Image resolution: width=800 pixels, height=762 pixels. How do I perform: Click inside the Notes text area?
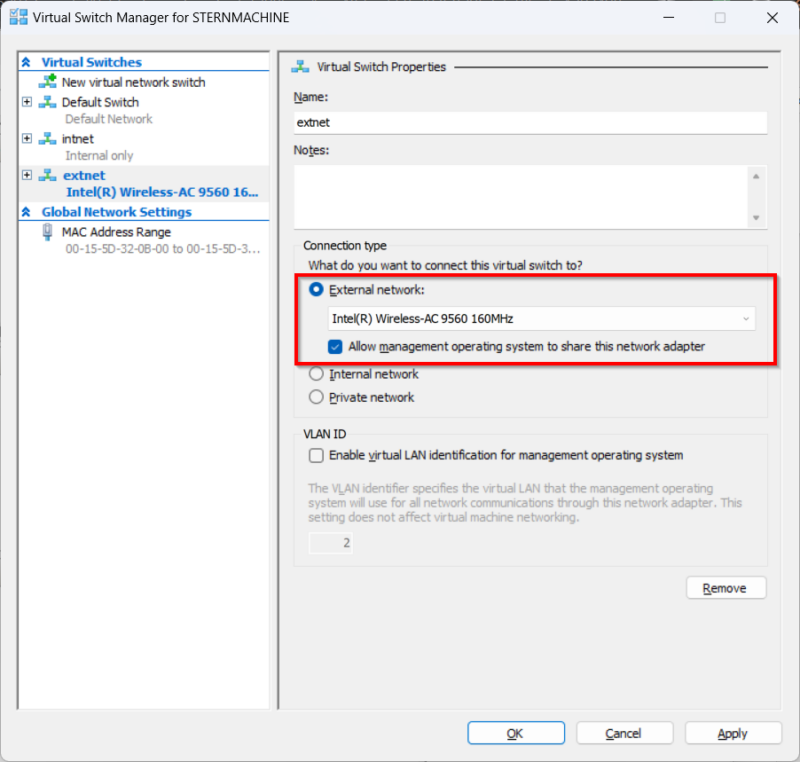tap(520, 197)
